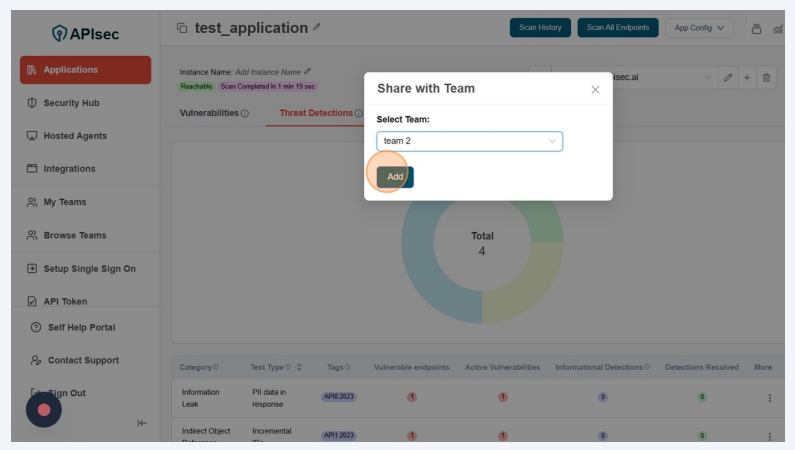
Task: Click the delete instance trash icon
Action: 766,78
